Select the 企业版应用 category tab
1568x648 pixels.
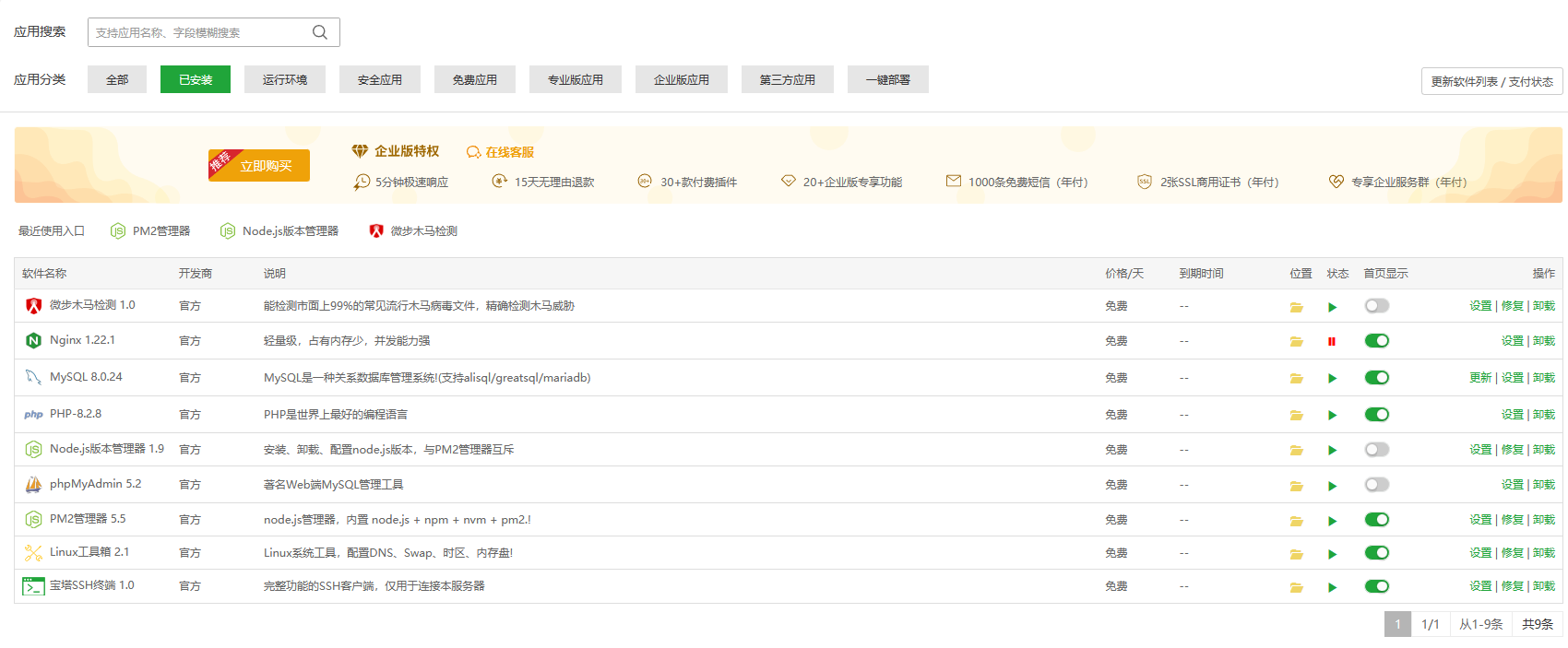(x=682, y=79)
